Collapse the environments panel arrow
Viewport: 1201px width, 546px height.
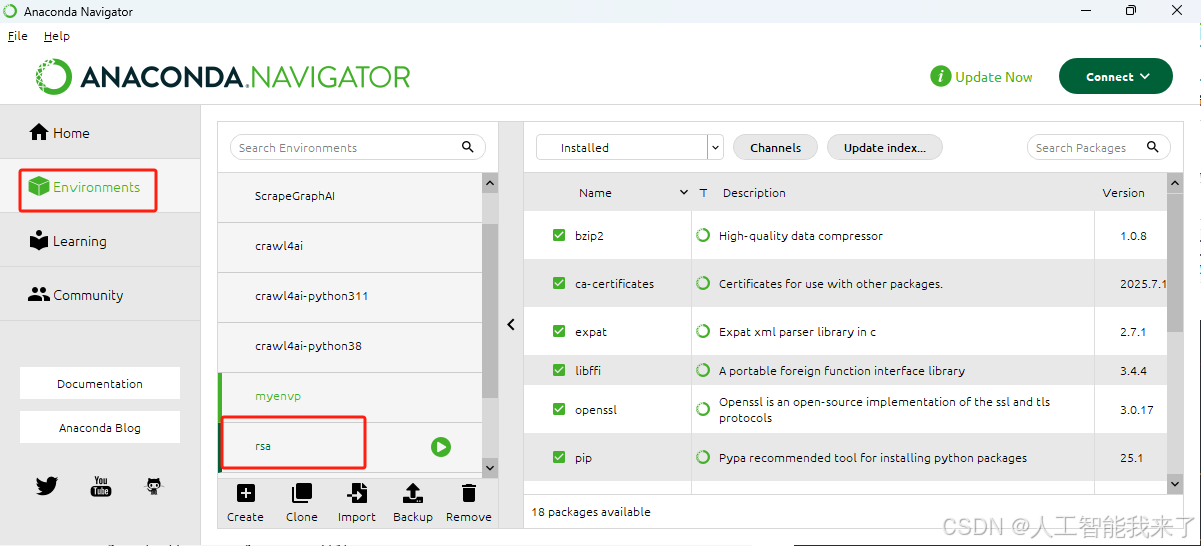pos(511,325)
